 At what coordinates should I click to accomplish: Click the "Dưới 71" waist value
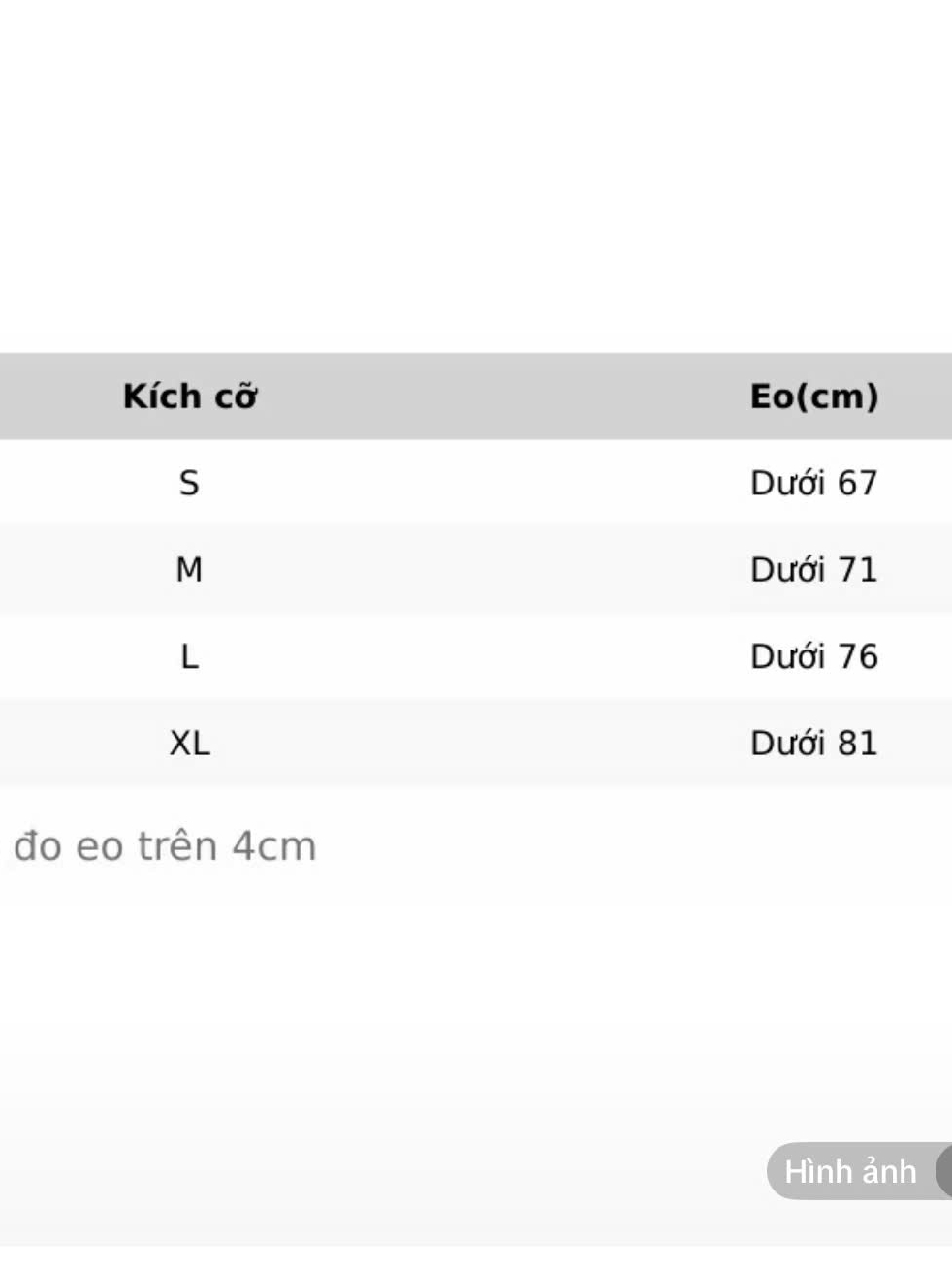(x=813, y=569)
